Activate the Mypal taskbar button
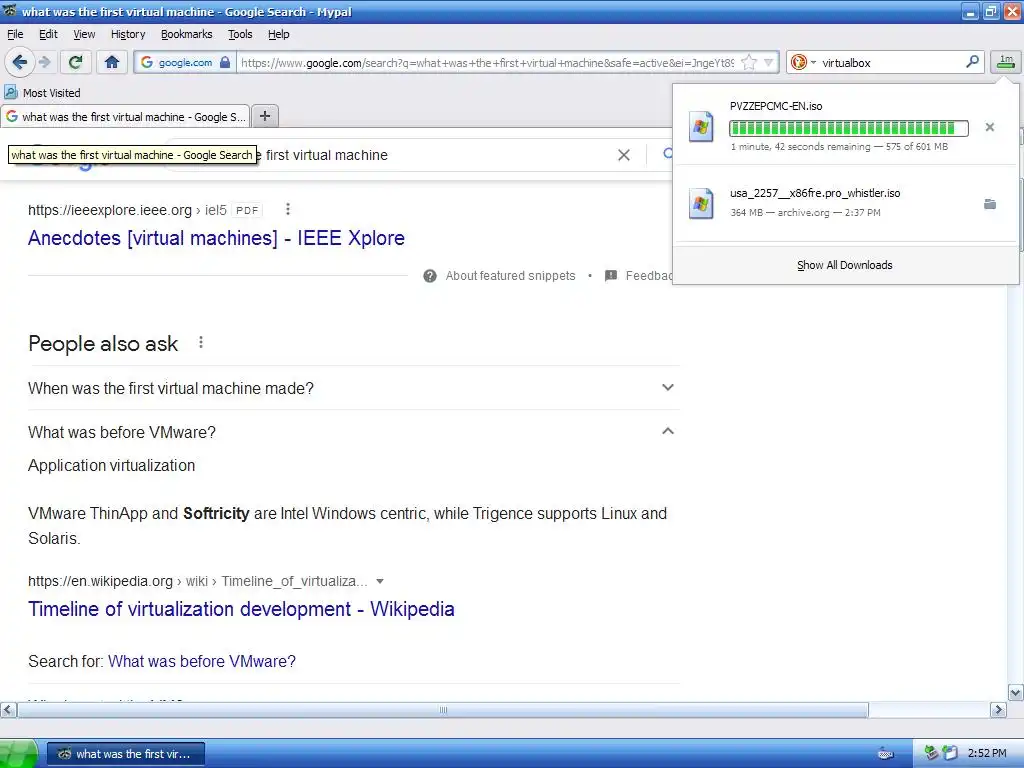The height and width of the screenshot is (768, 1024). pyautogui.click(x=126, y=754)
